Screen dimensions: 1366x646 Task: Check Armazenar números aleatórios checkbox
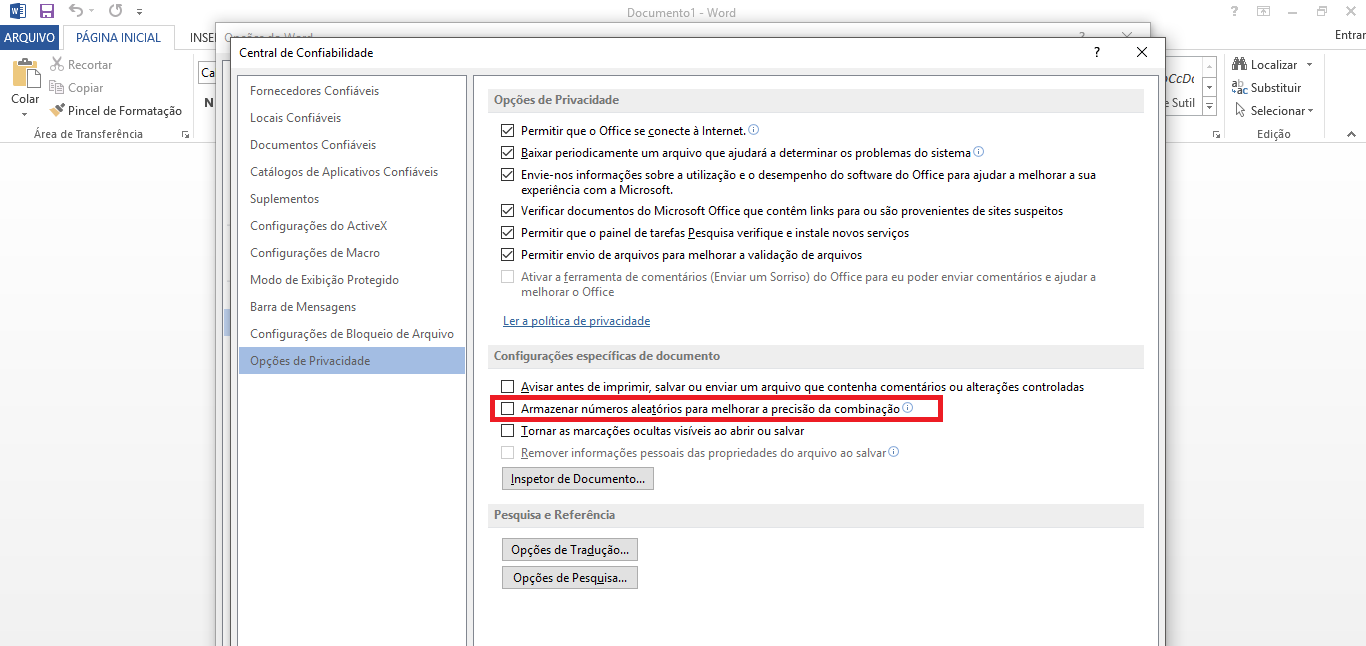508,409
